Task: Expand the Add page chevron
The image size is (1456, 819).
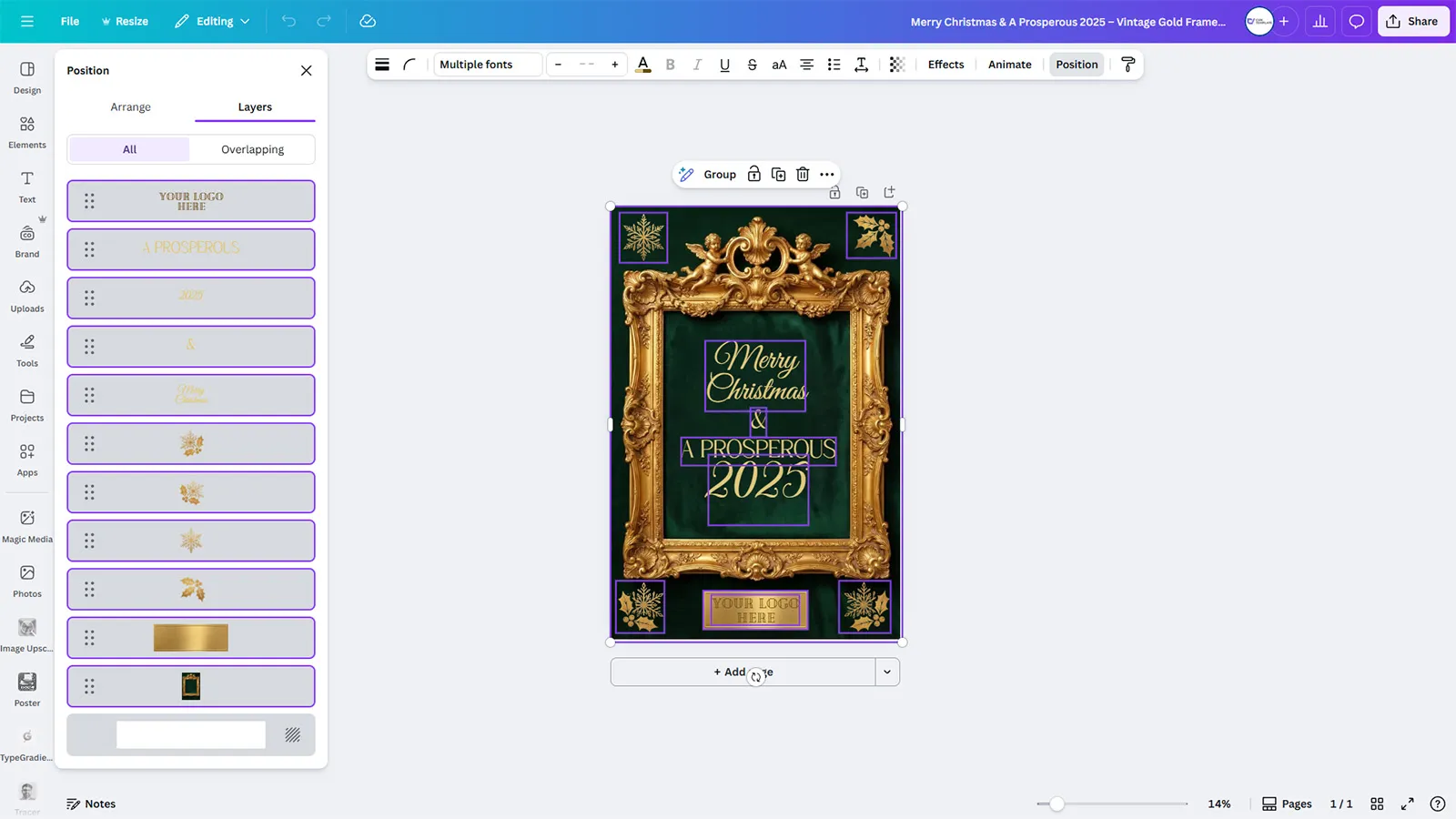Action: click(x=886, y=672)
